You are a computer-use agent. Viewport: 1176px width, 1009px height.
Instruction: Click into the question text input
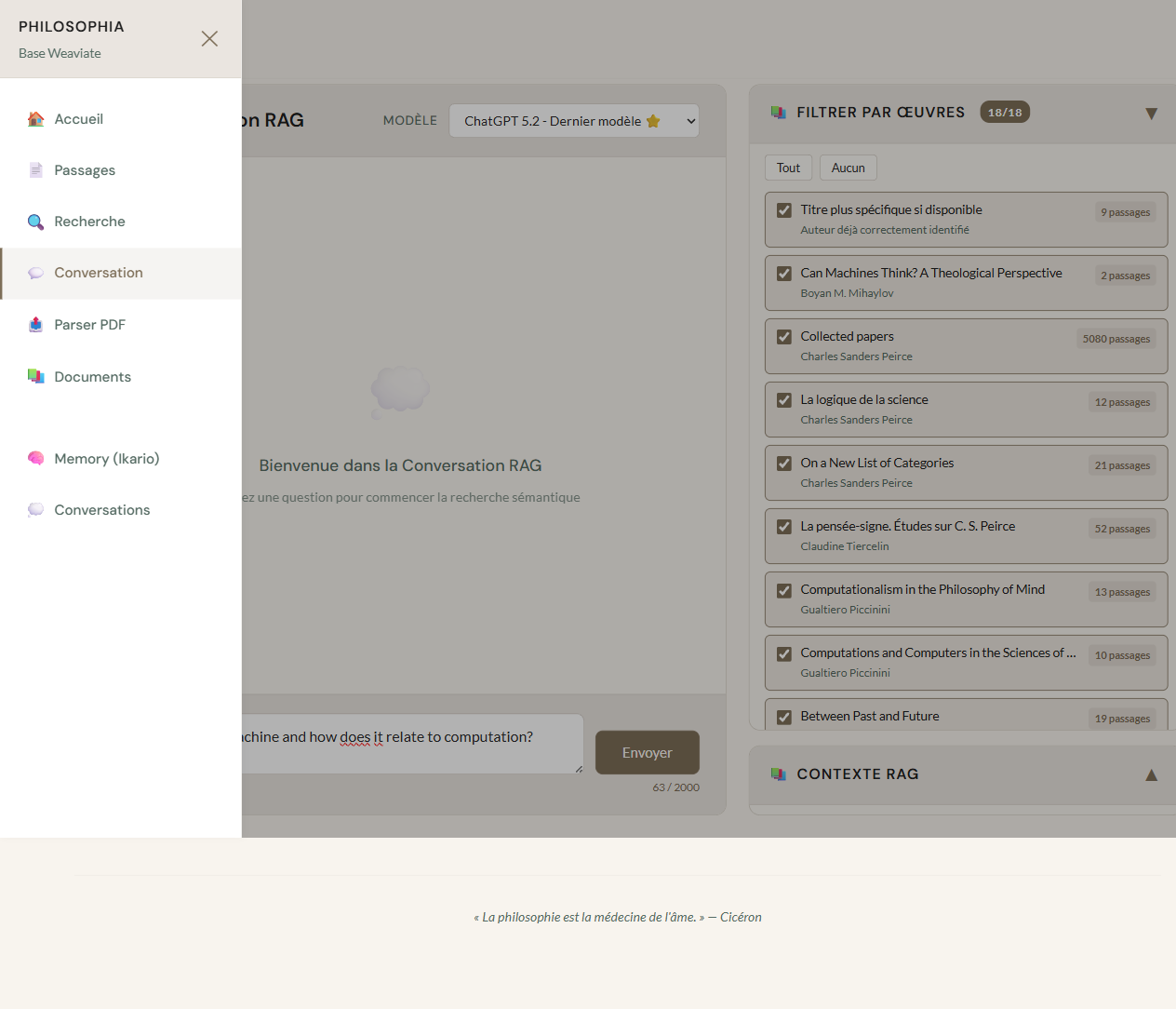[x=409, y=743]
